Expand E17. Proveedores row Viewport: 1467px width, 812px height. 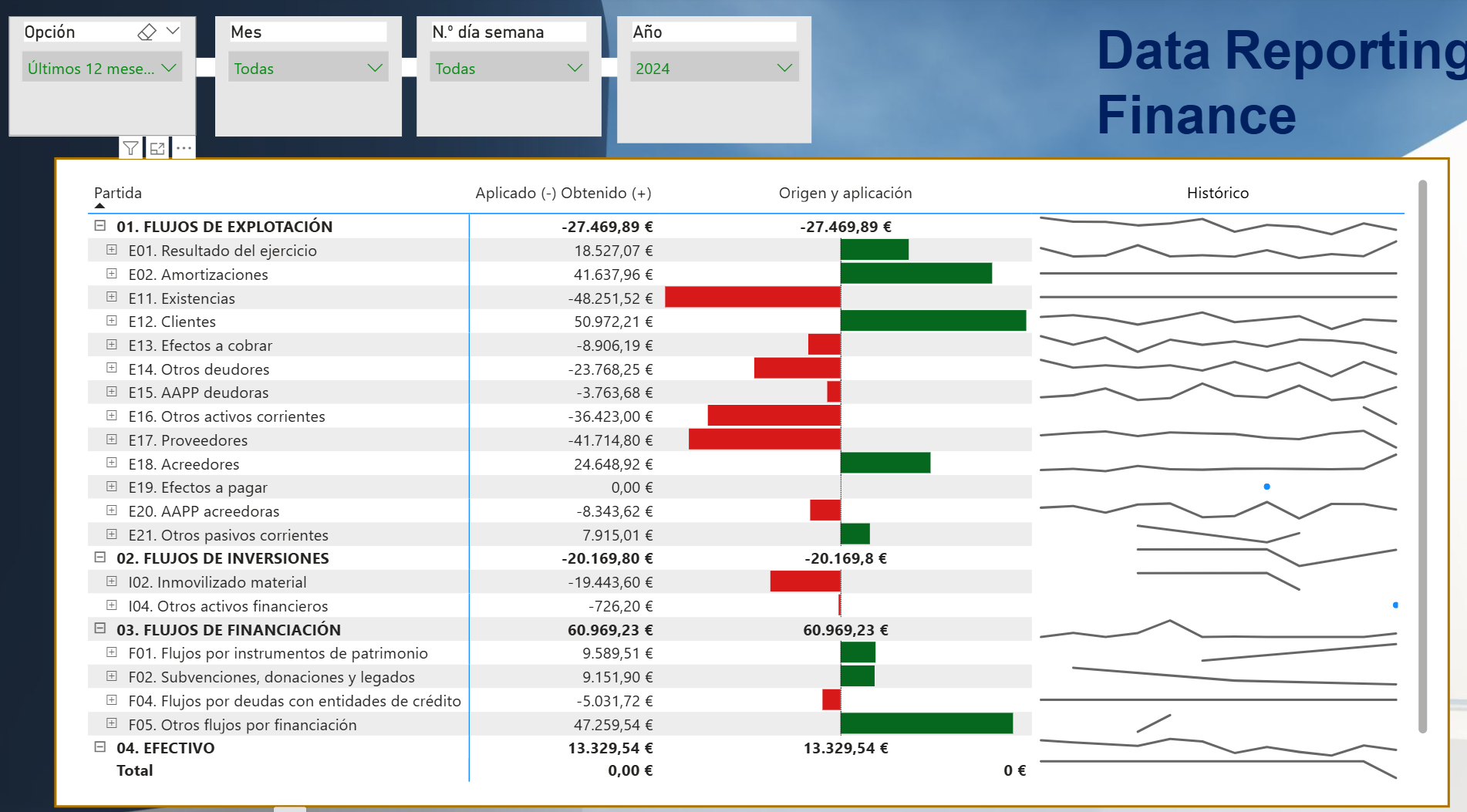tap(112, 440)
